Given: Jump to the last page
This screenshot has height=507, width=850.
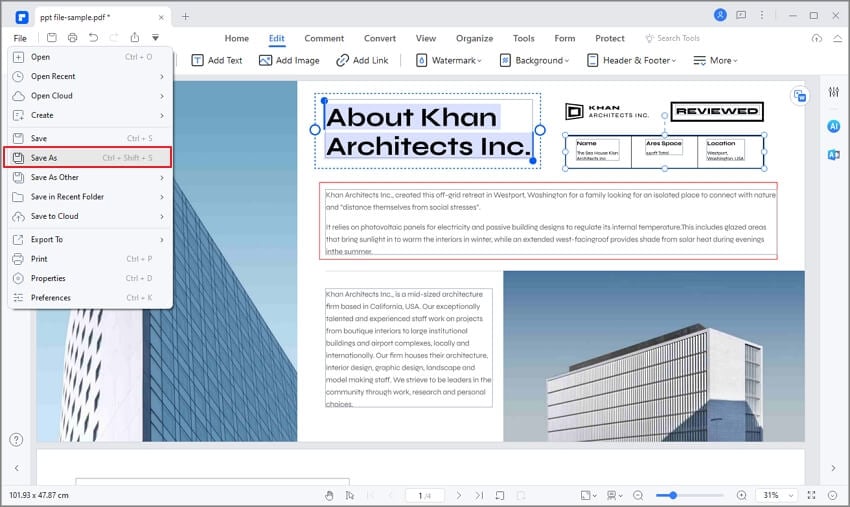Looking at the screenshot, I should click(479, 495).
